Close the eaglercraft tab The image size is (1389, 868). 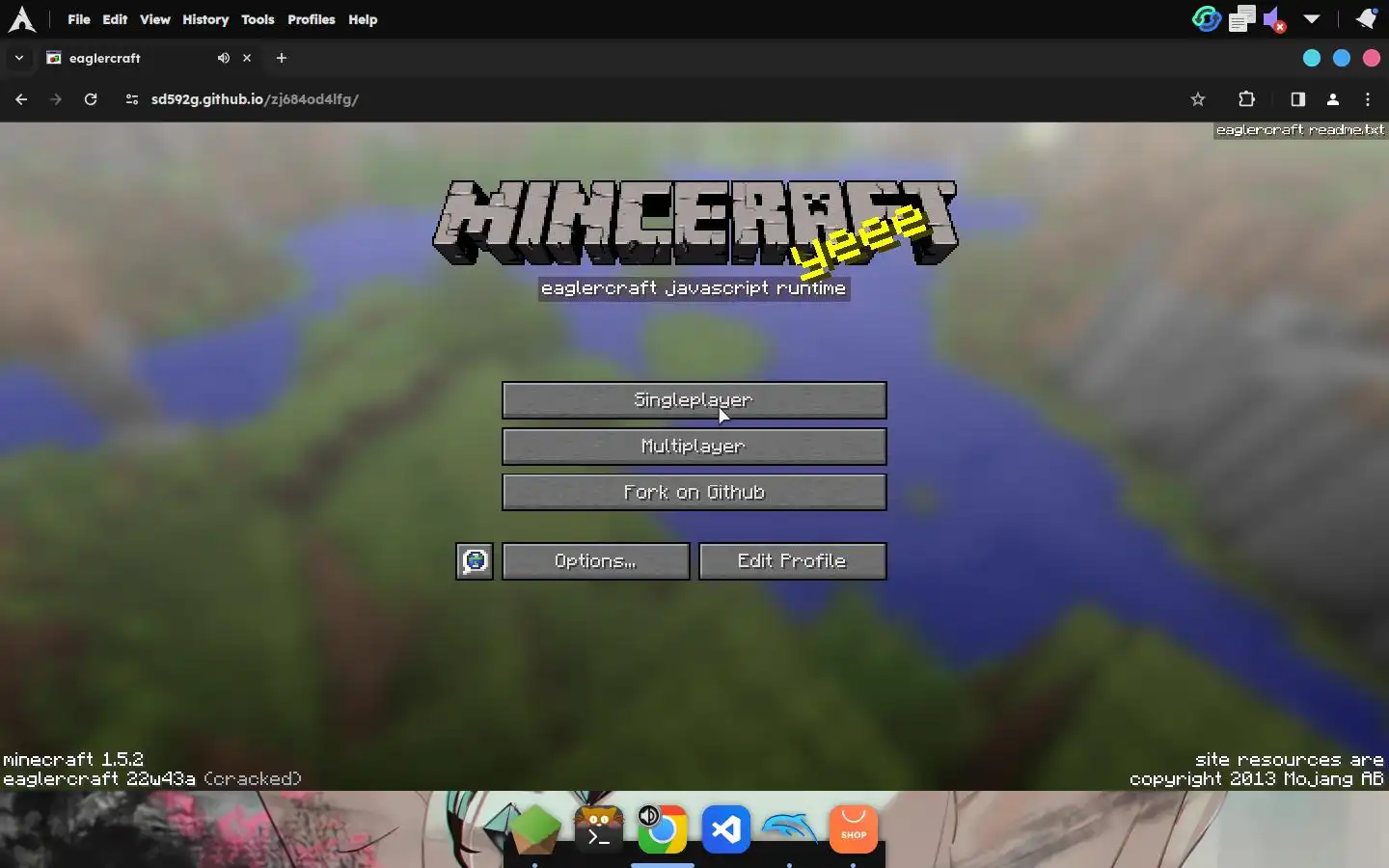click(x=247, y=58)
